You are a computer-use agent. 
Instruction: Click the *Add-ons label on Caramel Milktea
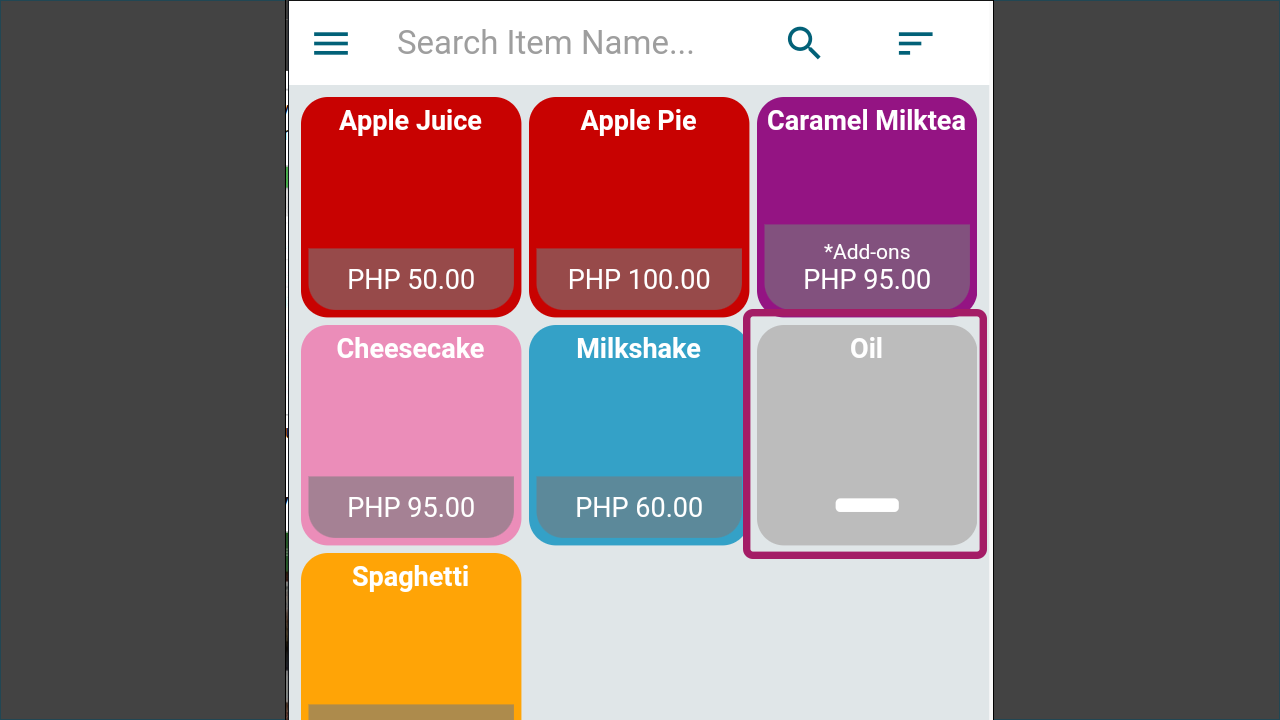867,252
